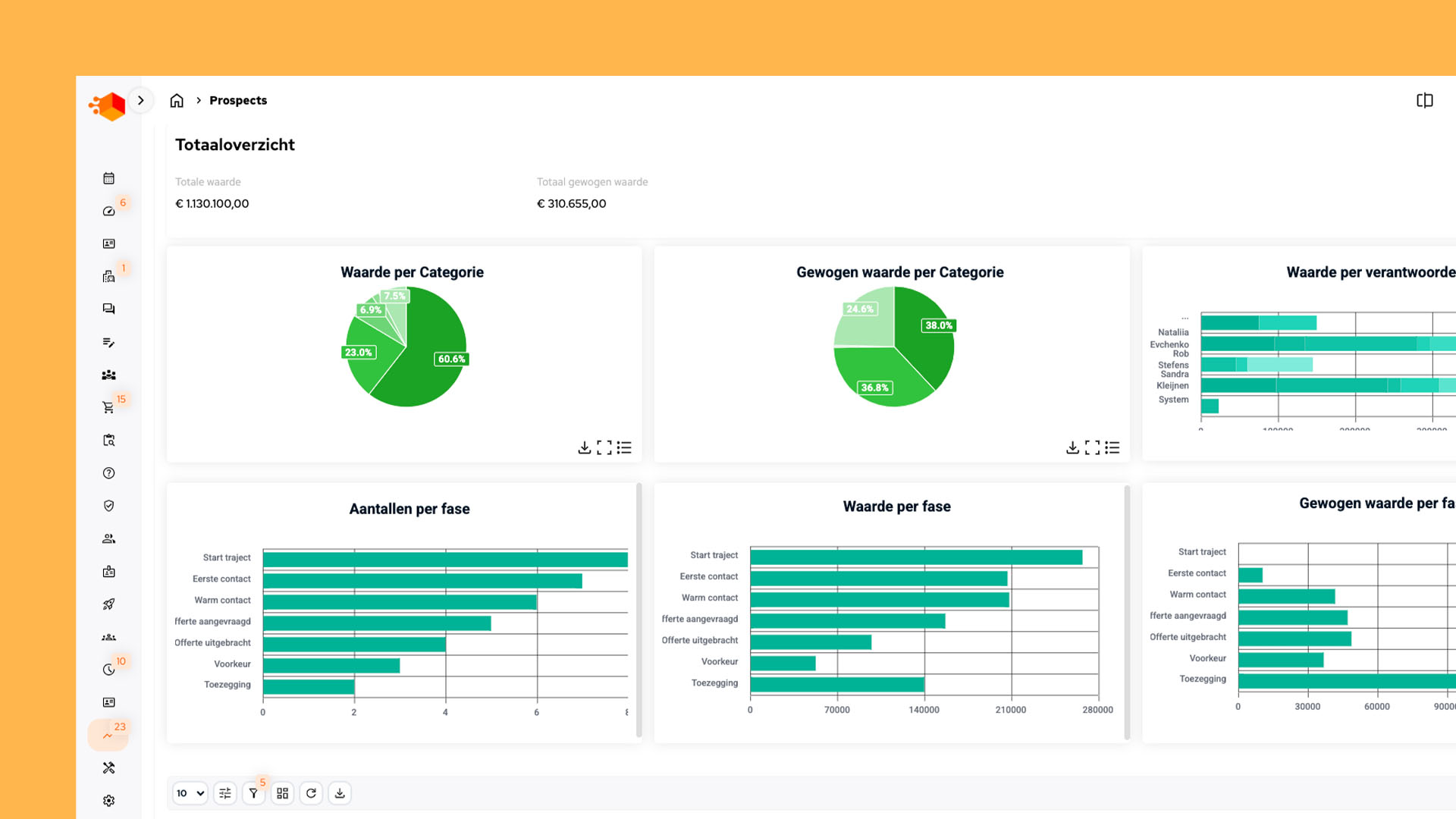Download the Waarde per Categorie chart
Viewport: 1456px width, 819px height.
point(584,447)
